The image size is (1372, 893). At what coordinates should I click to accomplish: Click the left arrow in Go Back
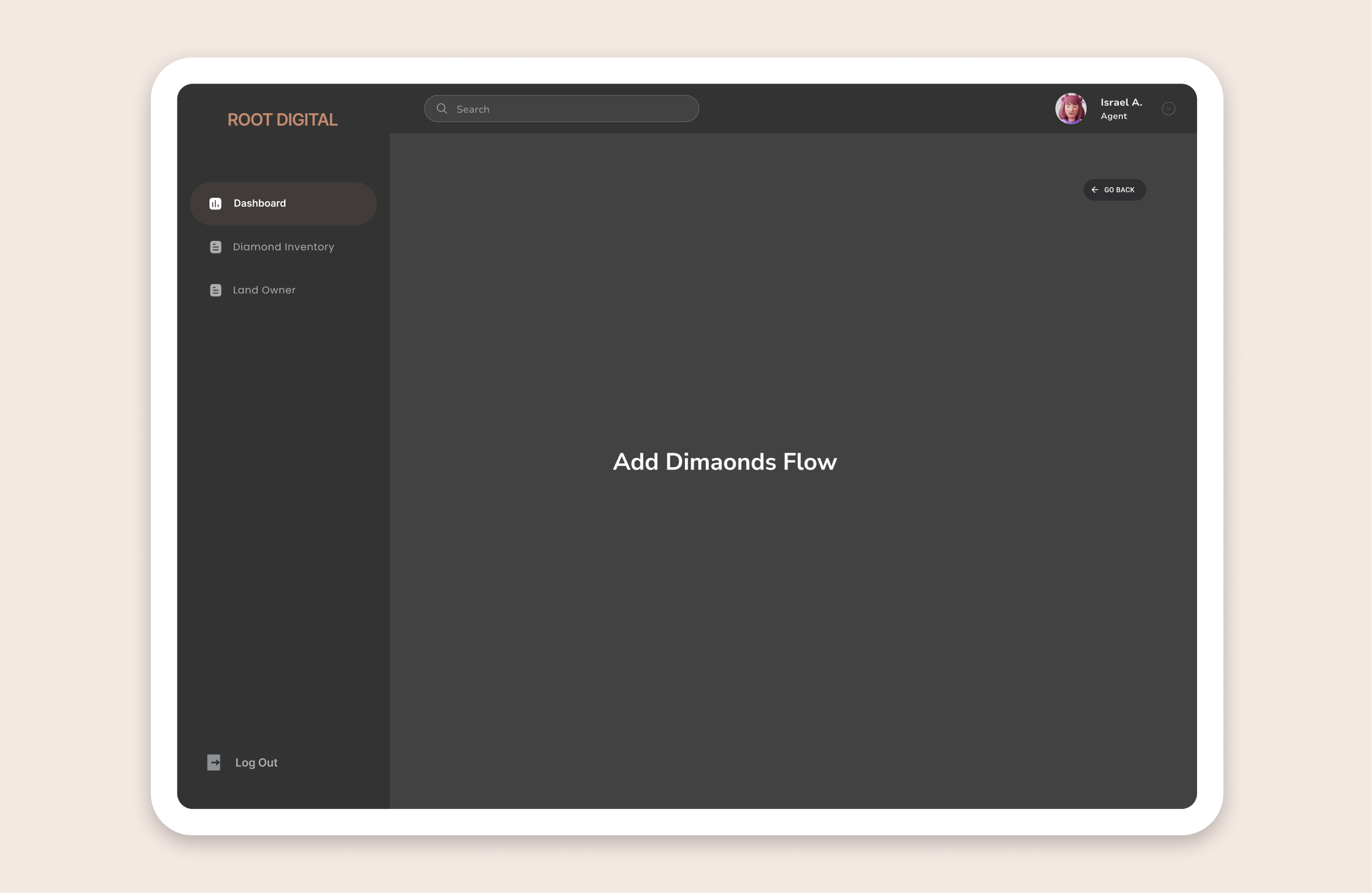pos(1095,190)
